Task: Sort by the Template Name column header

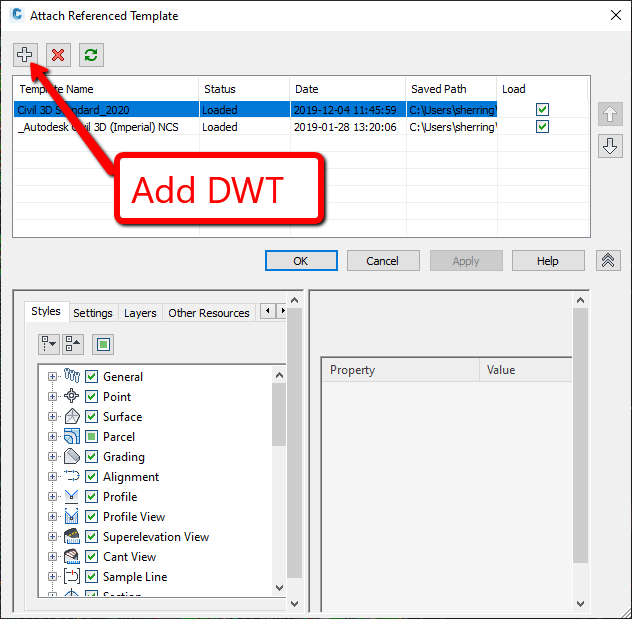Action: [x=106, y=89]
